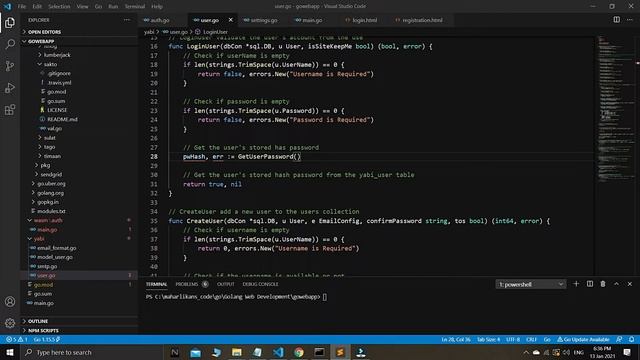Open Google Chrome from the taskbar
Screen dimensions: 640x360
tap(299, 352)
